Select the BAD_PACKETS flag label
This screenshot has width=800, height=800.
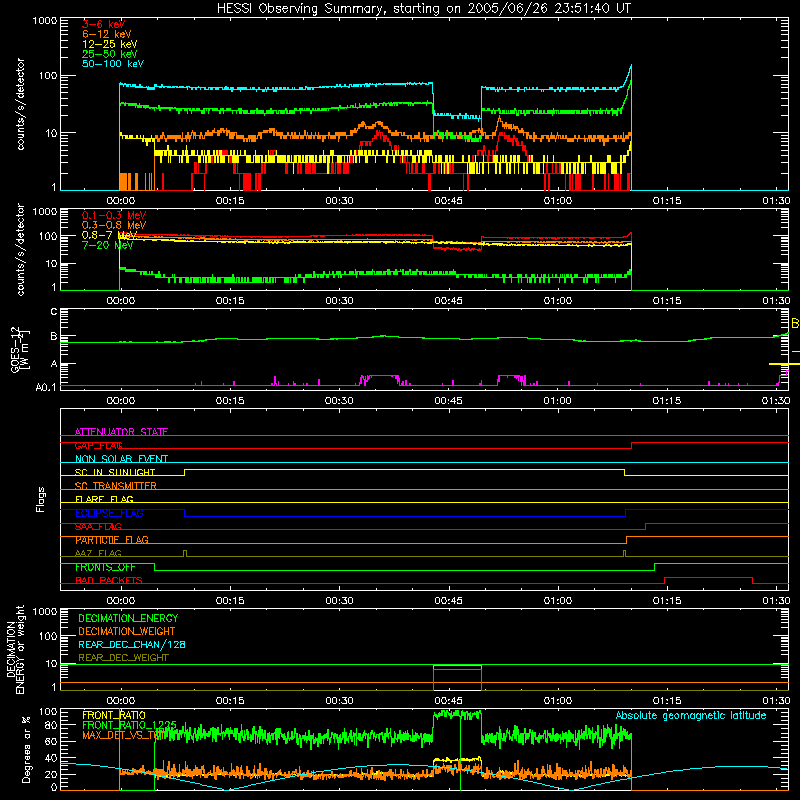[109, 580]
